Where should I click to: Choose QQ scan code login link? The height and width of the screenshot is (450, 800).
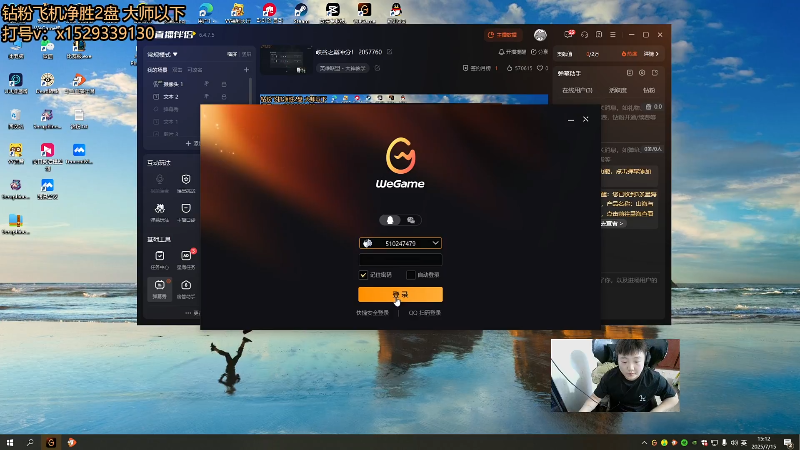click(x=424, y=313)
